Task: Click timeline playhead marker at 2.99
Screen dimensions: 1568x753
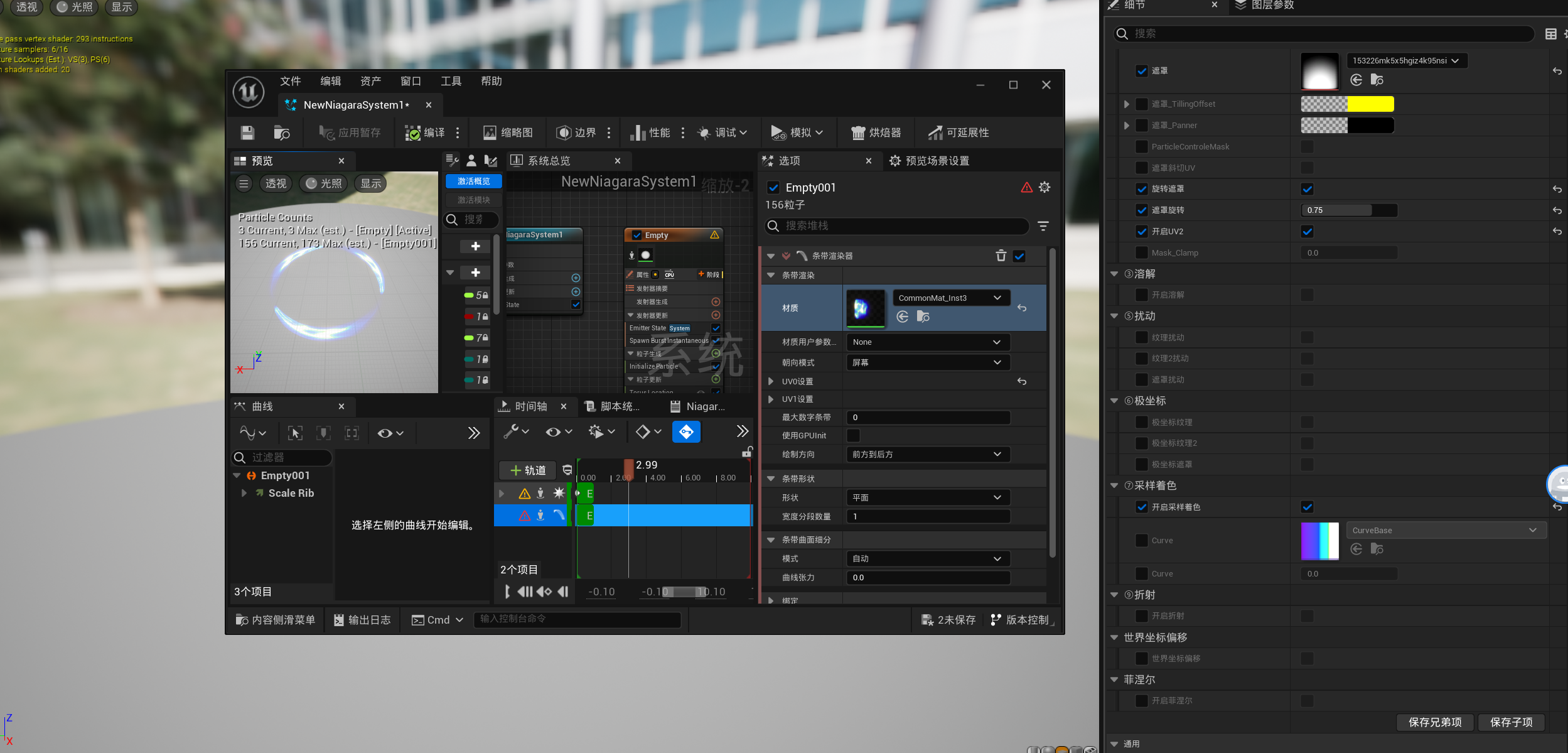Action: tap(628, 469)
